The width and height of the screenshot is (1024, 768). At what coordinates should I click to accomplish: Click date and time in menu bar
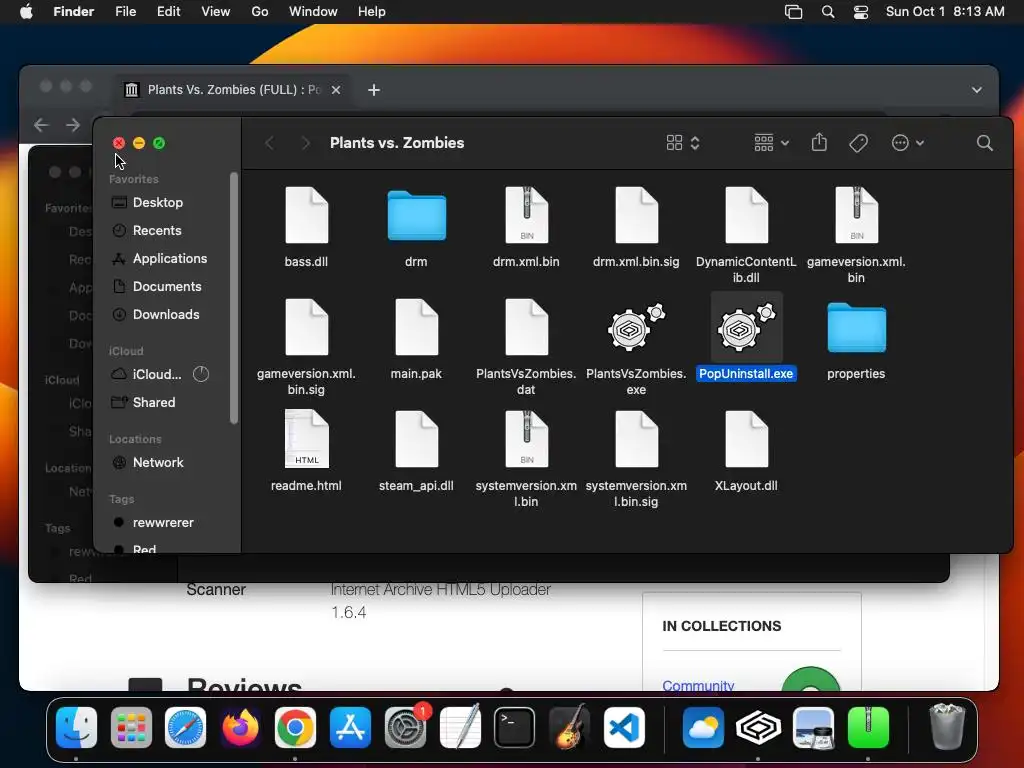[945, 12]
